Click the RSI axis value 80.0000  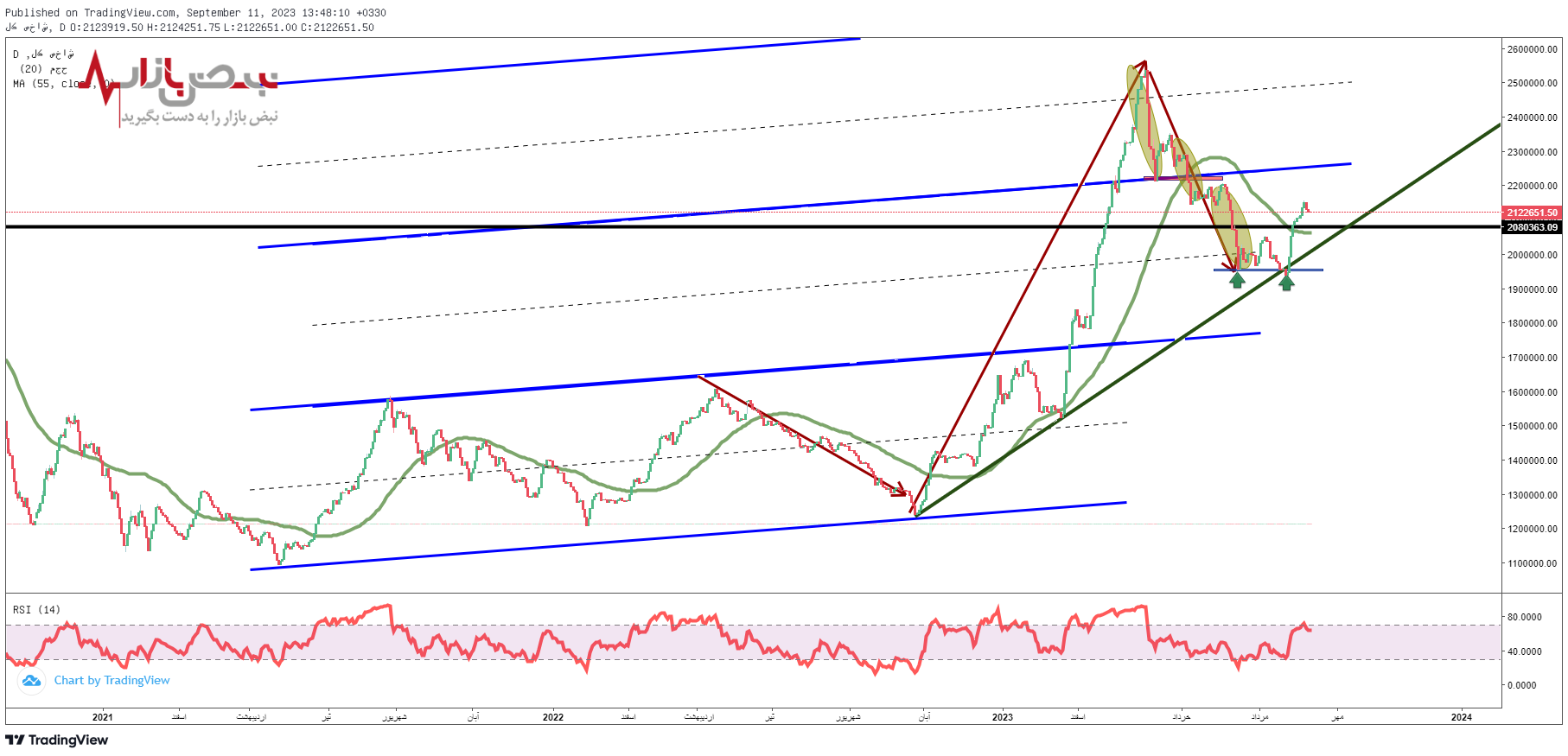[x=1524, y=617]
